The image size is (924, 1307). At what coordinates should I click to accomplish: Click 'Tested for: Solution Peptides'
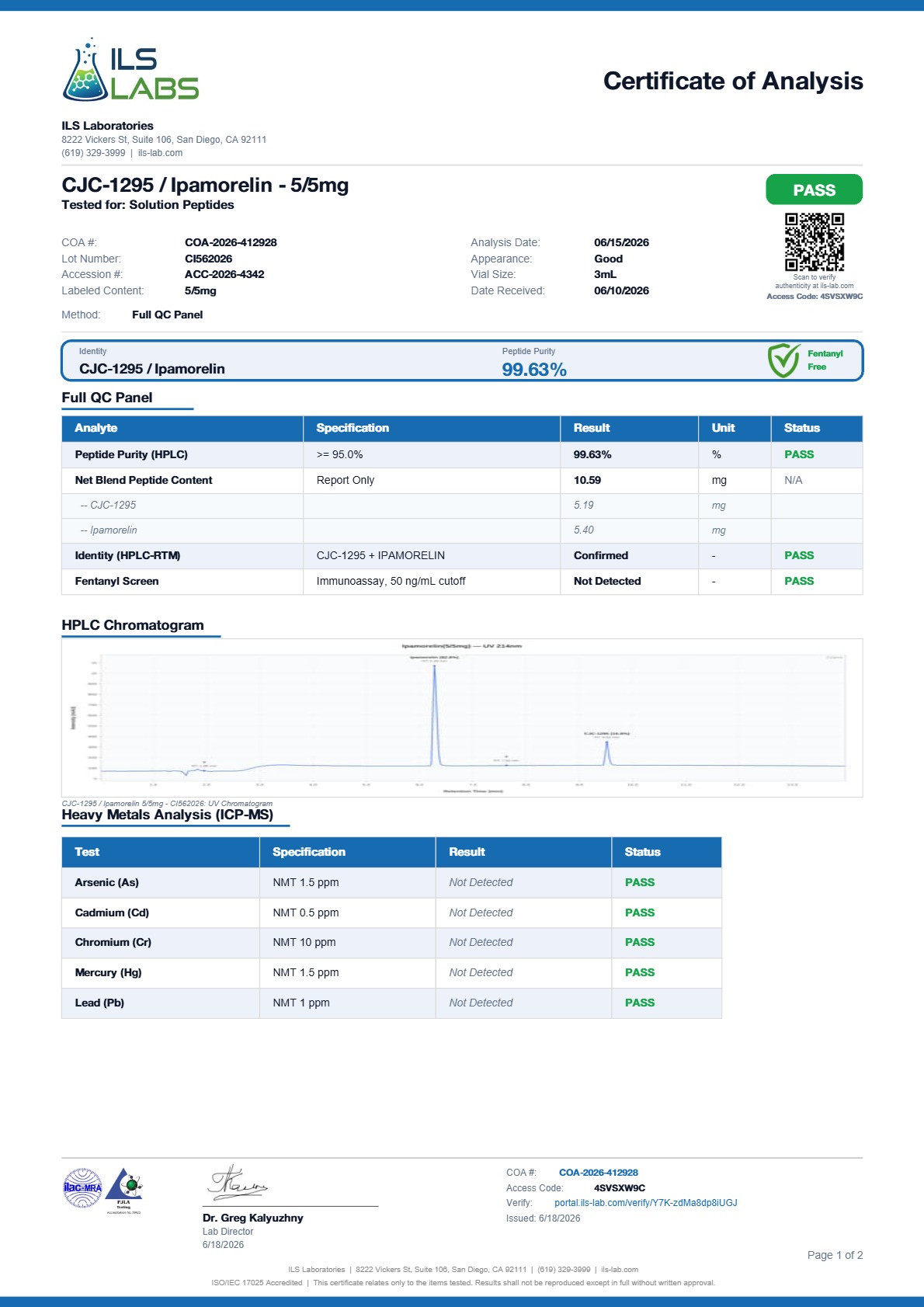(148, 205)
